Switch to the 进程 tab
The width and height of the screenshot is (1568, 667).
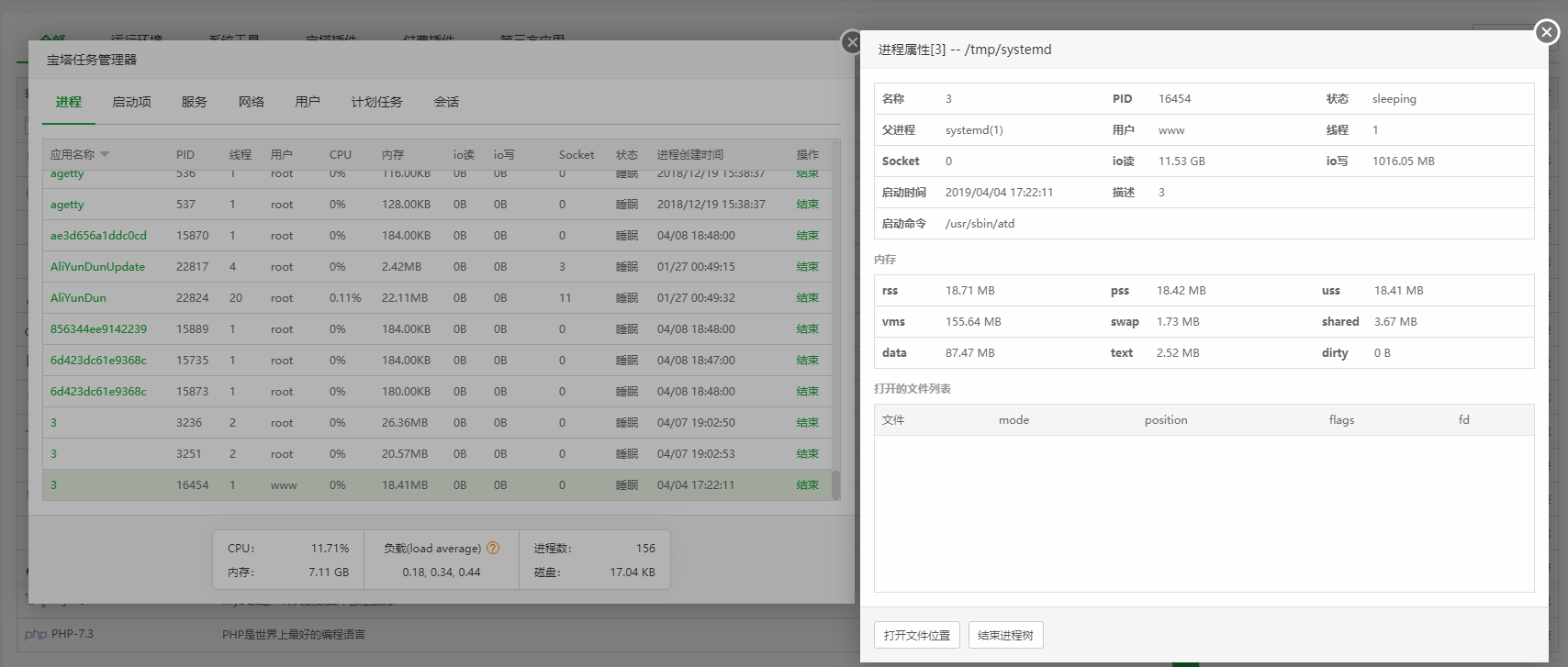[69, 102]
